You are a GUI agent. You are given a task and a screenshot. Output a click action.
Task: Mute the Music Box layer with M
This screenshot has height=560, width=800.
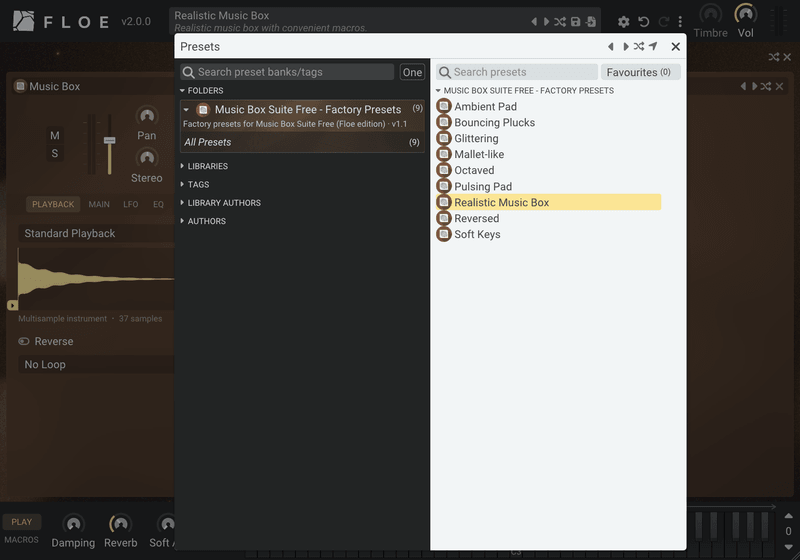[55, 136]
